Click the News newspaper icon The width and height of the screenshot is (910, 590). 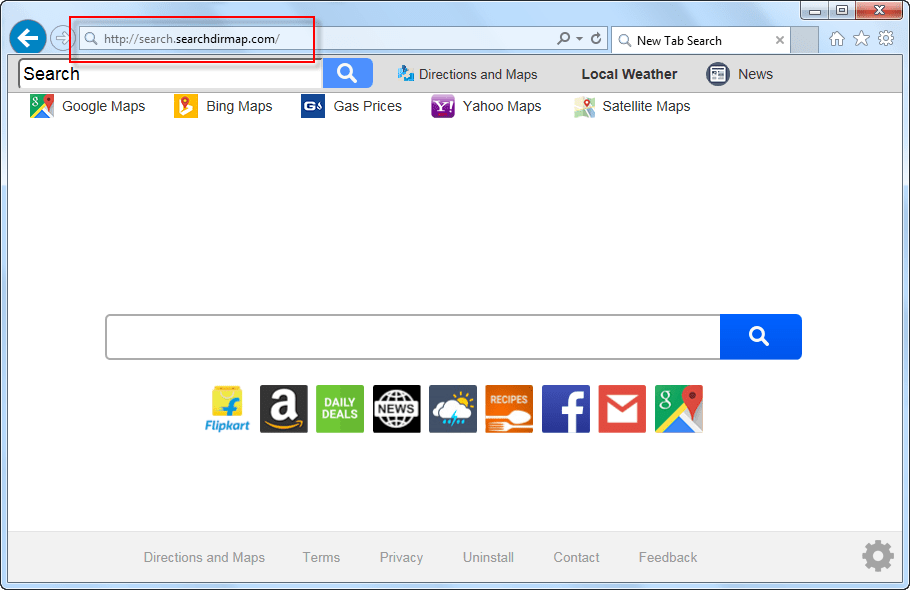point(718,74)
